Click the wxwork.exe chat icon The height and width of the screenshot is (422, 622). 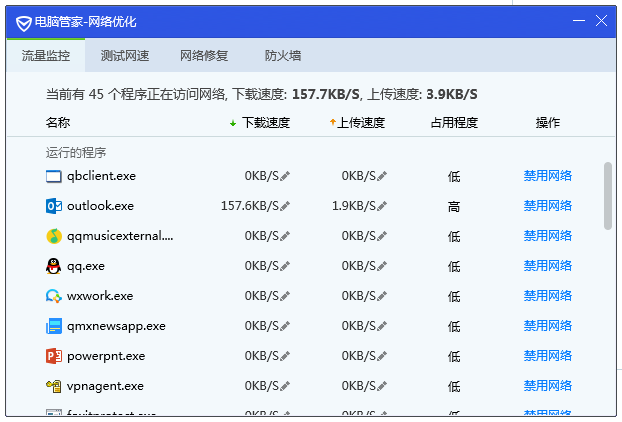54,296
